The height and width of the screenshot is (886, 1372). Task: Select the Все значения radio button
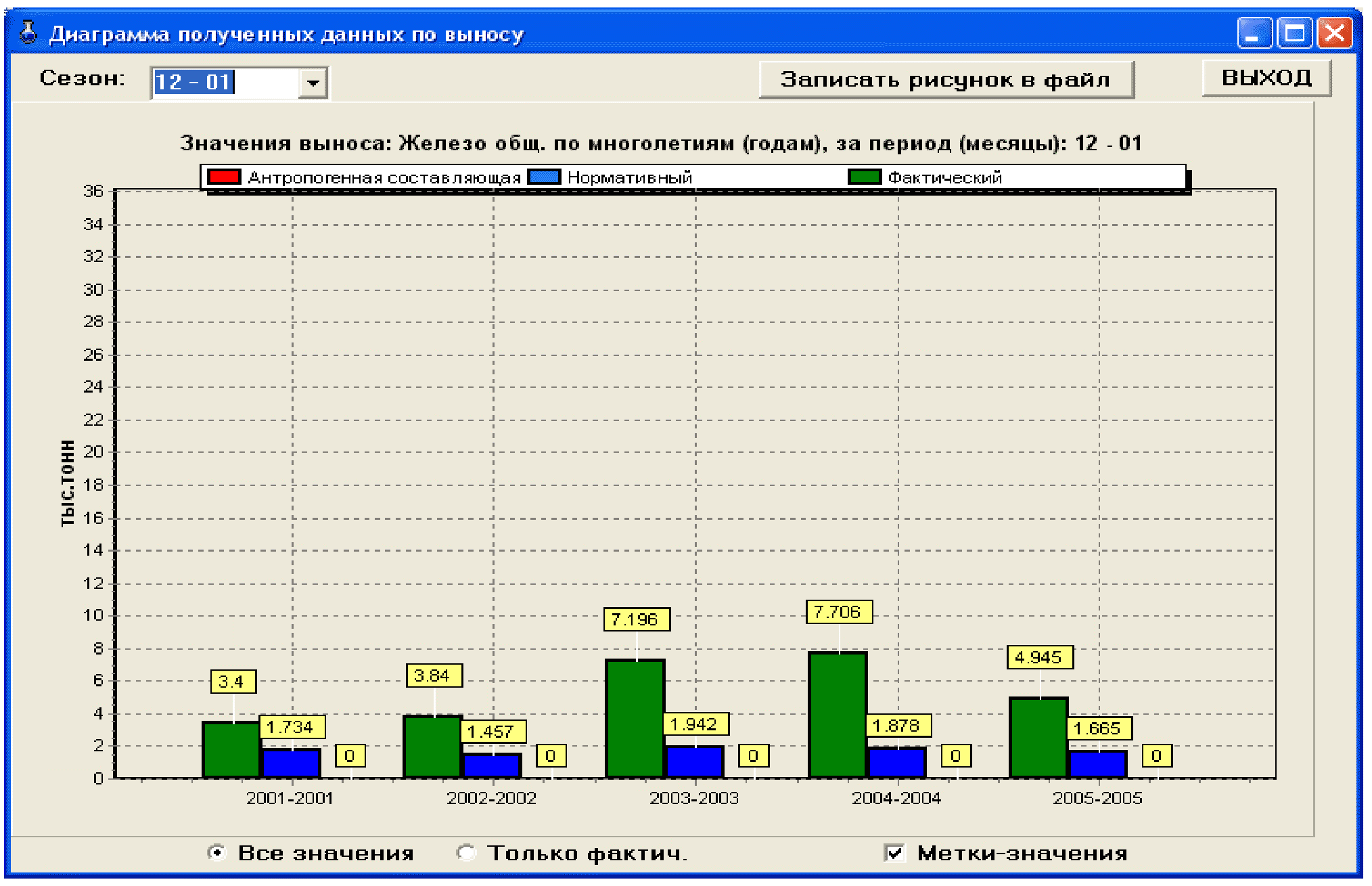coord(216,853)
